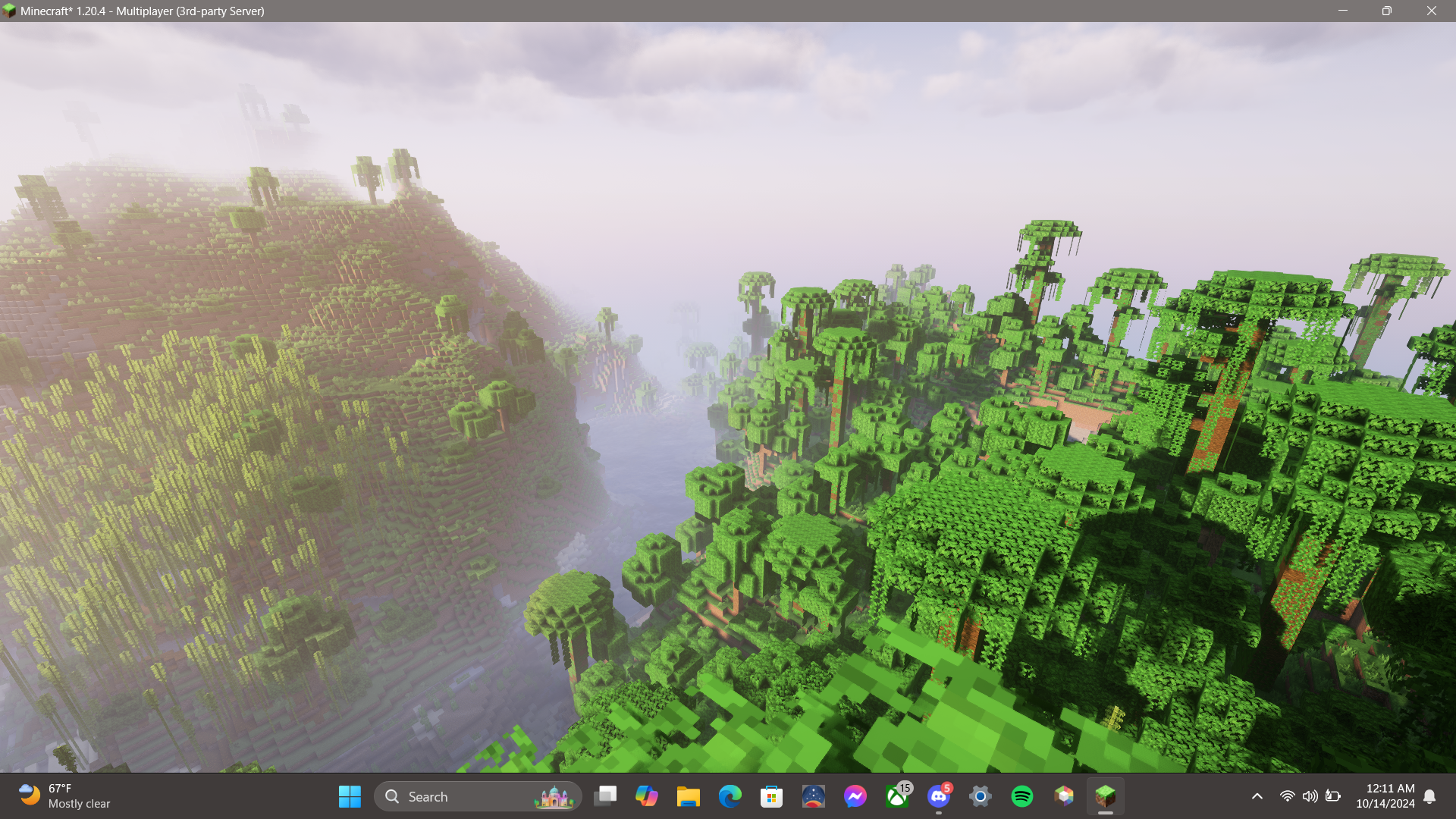Open Discord with 5 unread badge
This screenshot has height=819, width=1456.
(939, 796)
